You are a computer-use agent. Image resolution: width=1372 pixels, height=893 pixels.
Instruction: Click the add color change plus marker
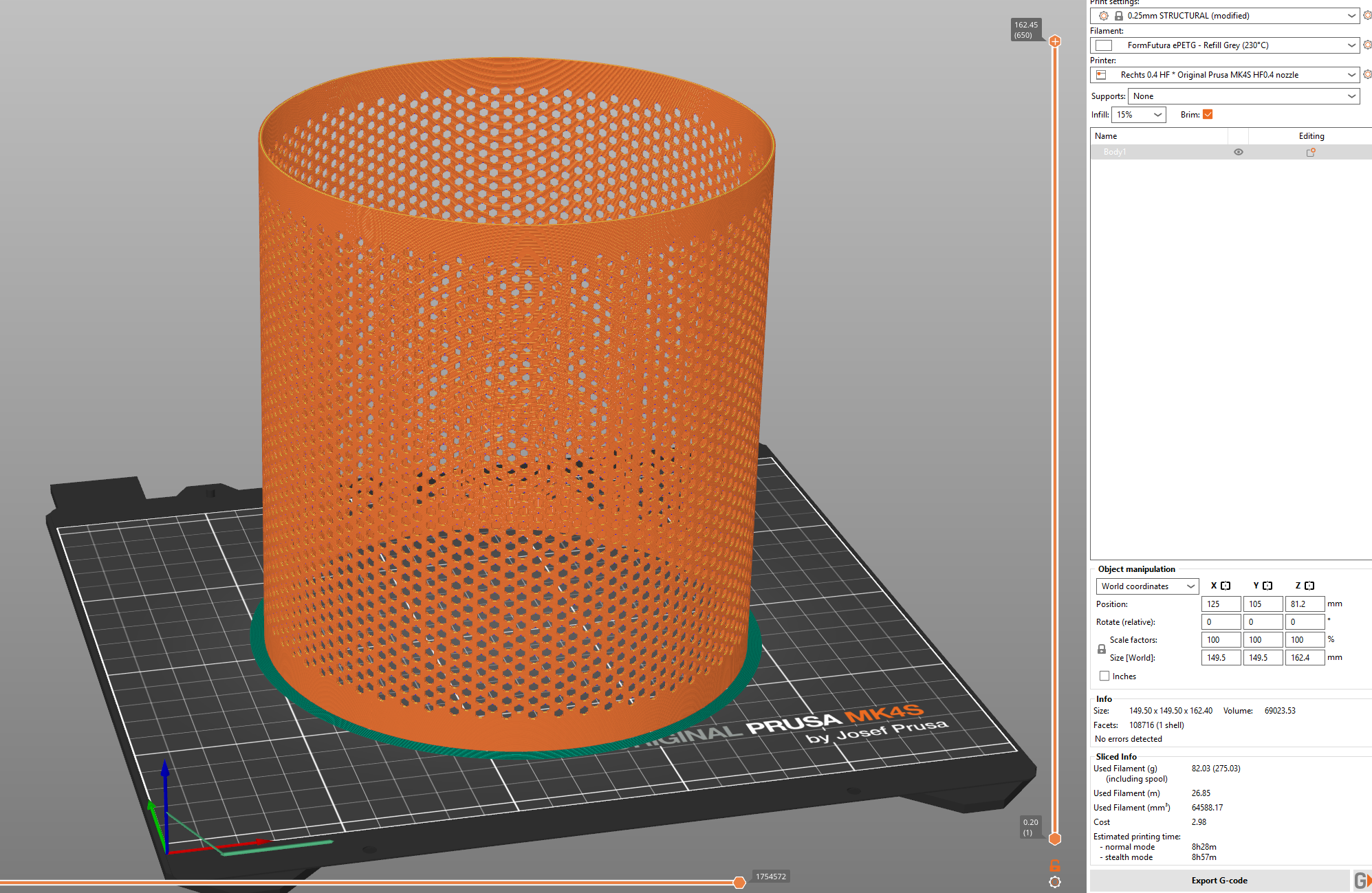point(1055,41)
